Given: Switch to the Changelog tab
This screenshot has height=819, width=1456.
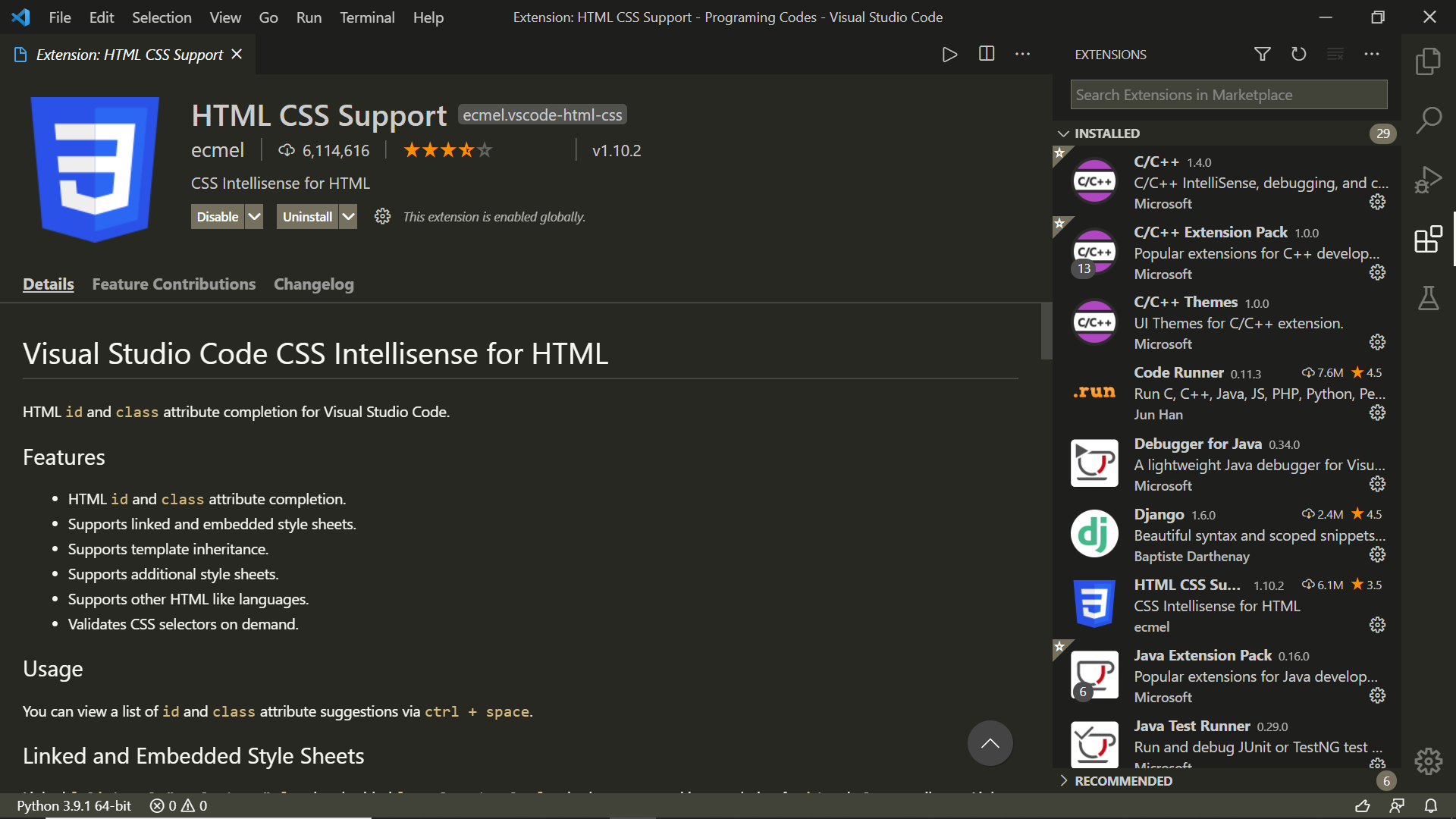Looking at the screenshot, I should click(x=314, y=284).
